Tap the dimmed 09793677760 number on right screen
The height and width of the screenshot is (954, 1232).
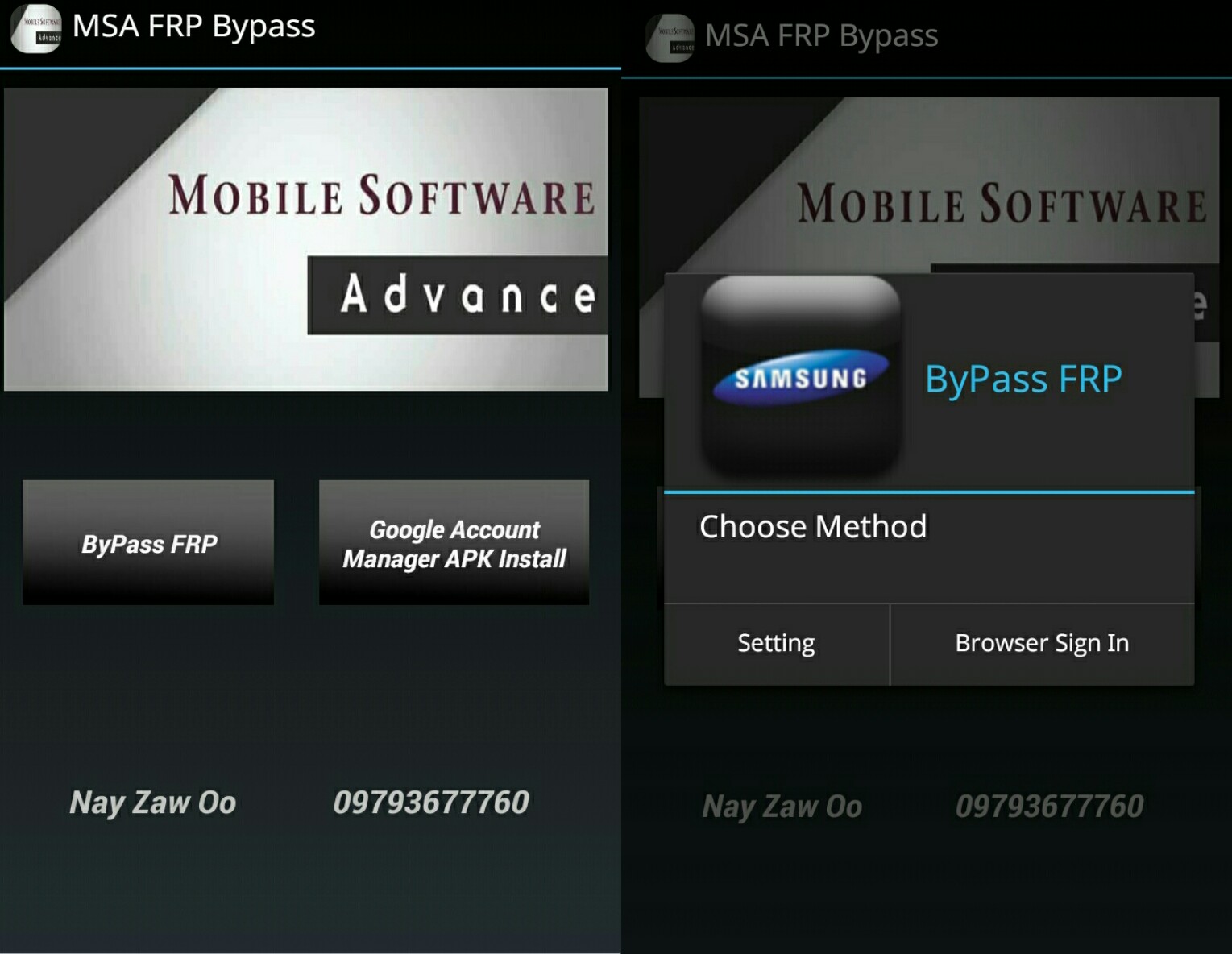click(x=1049, y=807)
